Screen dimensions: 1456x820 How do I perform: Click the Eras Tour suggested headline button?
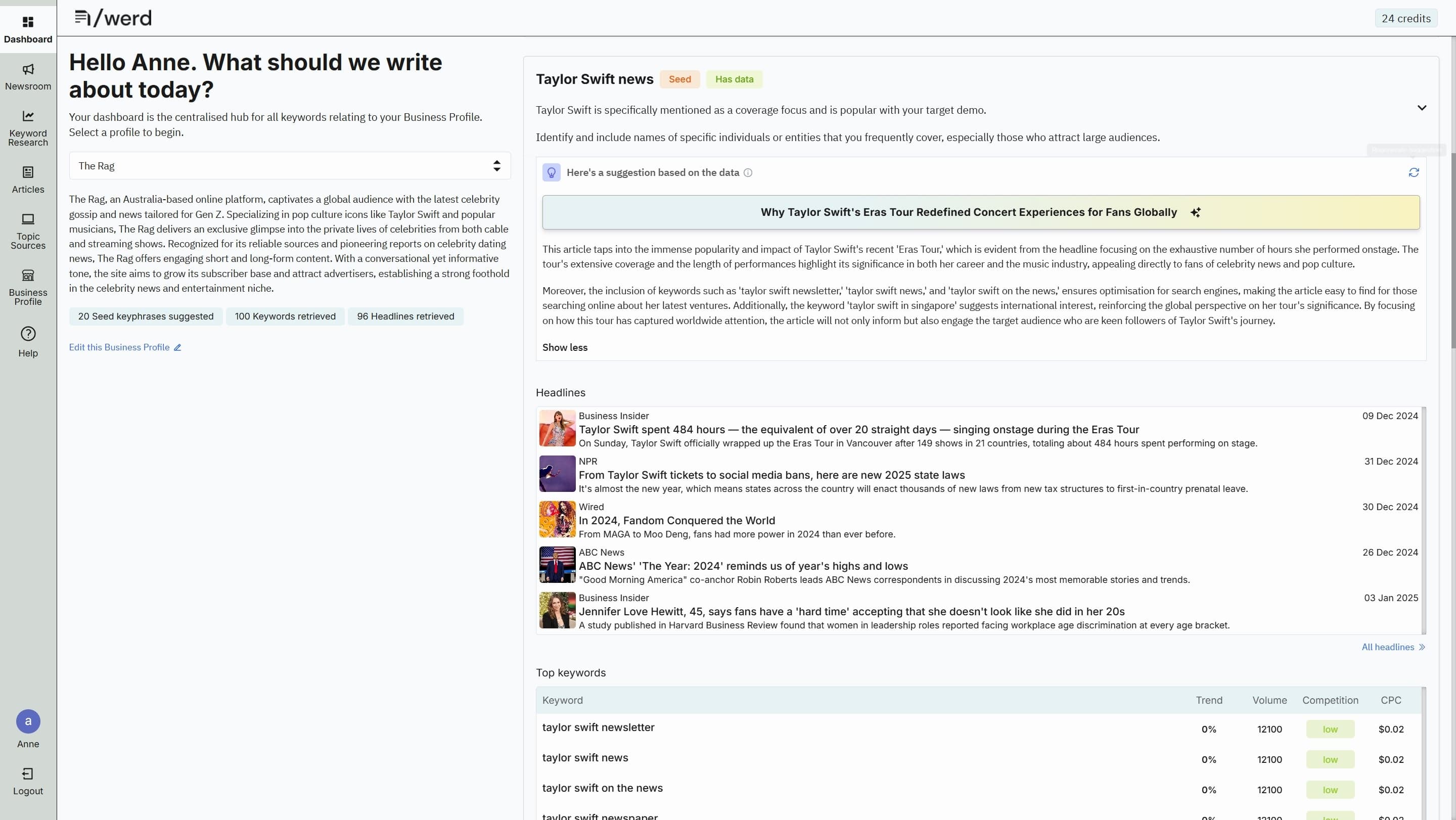pyautogui.click(x=981, y=212)
